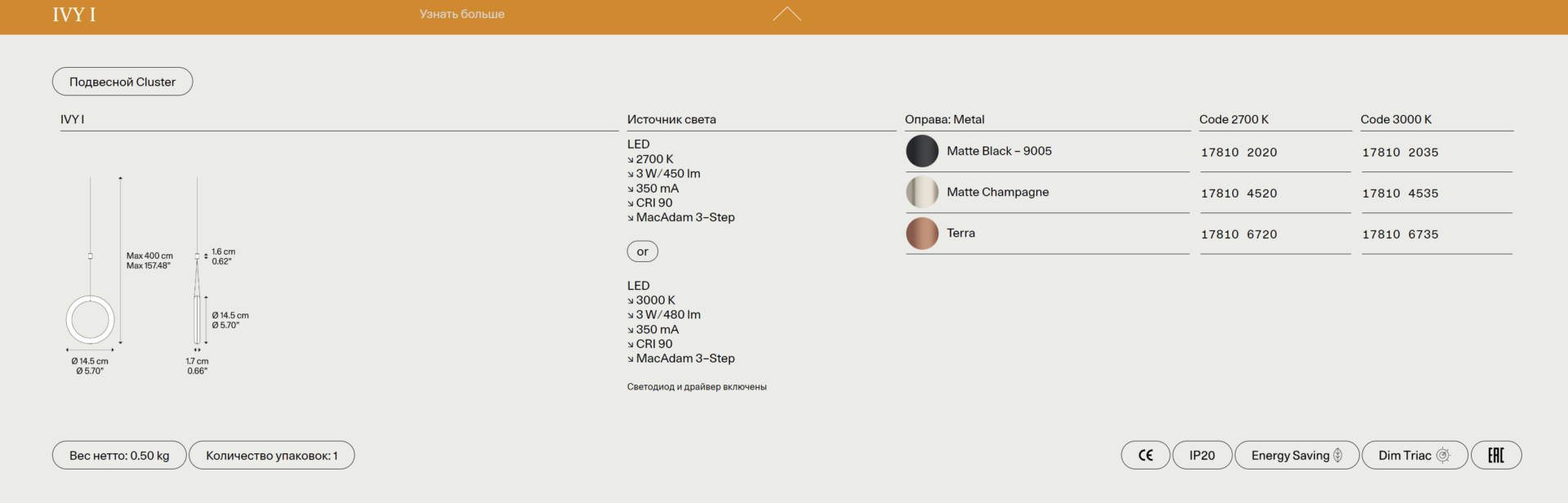Select the 'Подвесной Cluster' tab pill
The height and width of the screenshot is (503, 1568).
[x=122, y=82]
